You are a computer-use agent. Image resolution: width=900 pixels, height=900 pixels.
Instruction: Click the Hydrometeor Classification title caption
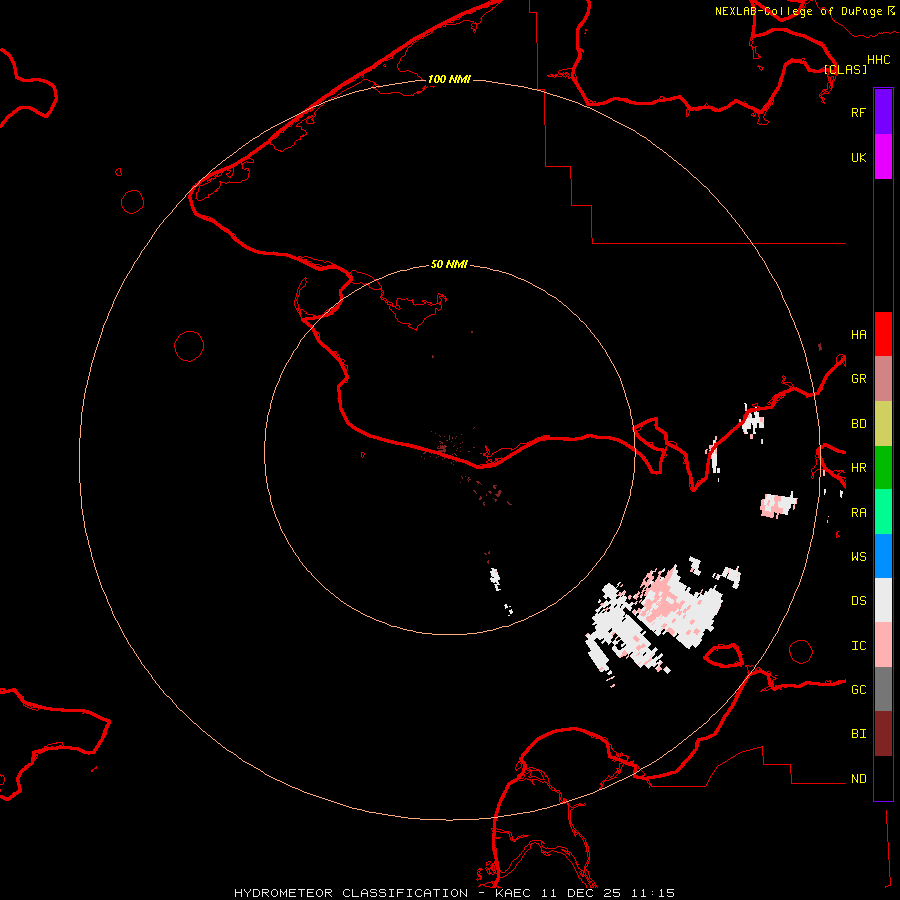click(351, 893)
